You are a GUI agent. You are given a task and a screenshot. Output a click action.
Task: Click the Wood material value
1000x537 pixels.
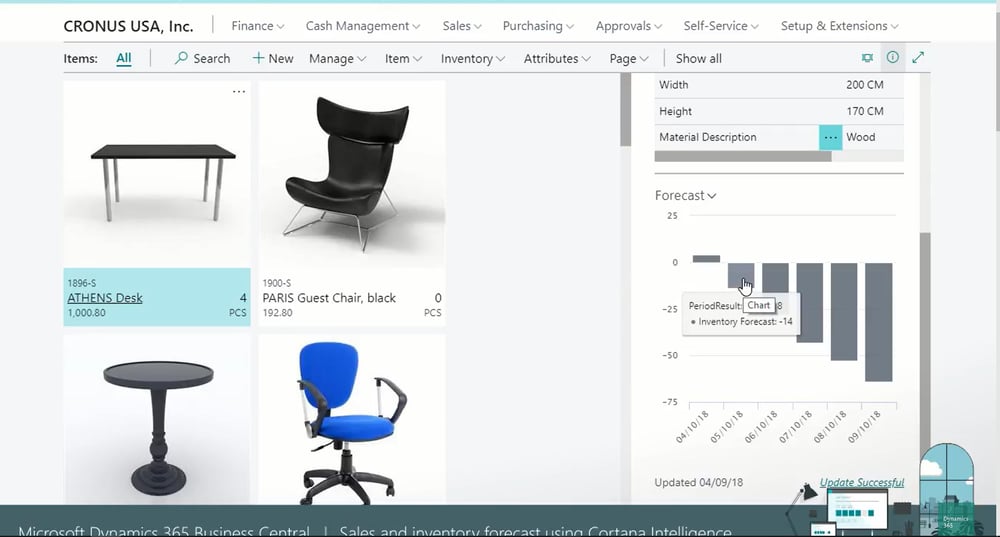pos(860,137)
